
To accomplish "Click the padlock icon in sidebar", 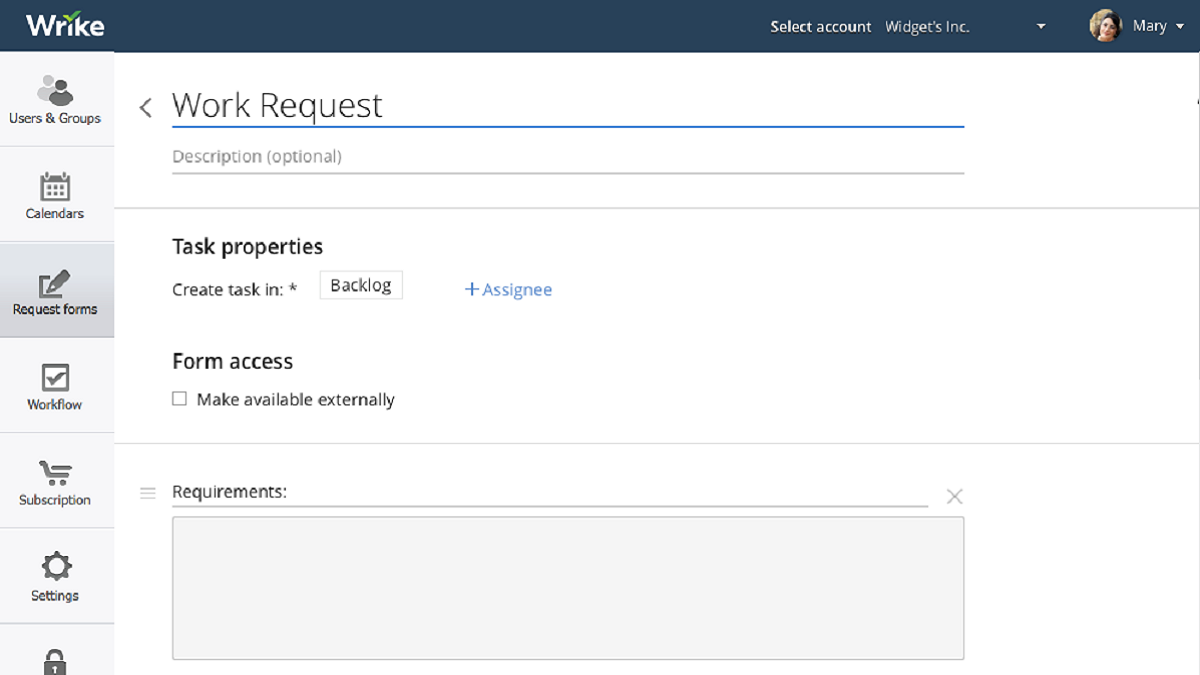I will pos(55,661).
